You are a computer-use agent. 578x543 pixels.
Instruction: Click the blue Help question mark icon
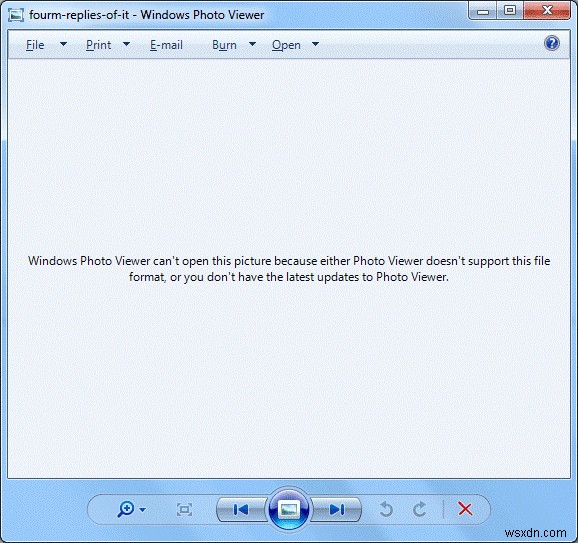coord(552,43)
